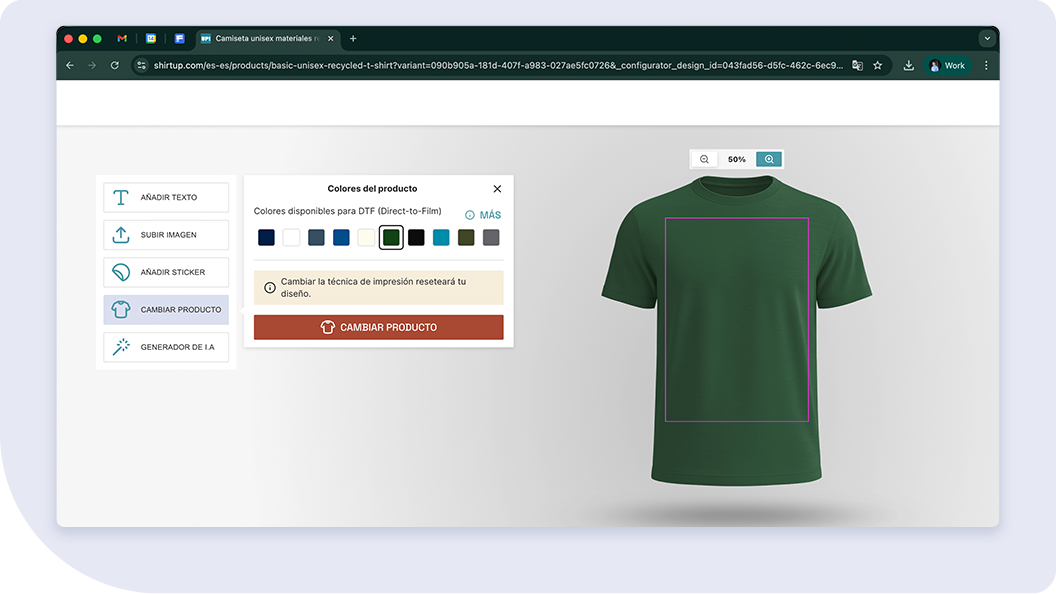Click the shirtup.com URL address field
The image size is (1056, 594).
click(498, 65)
